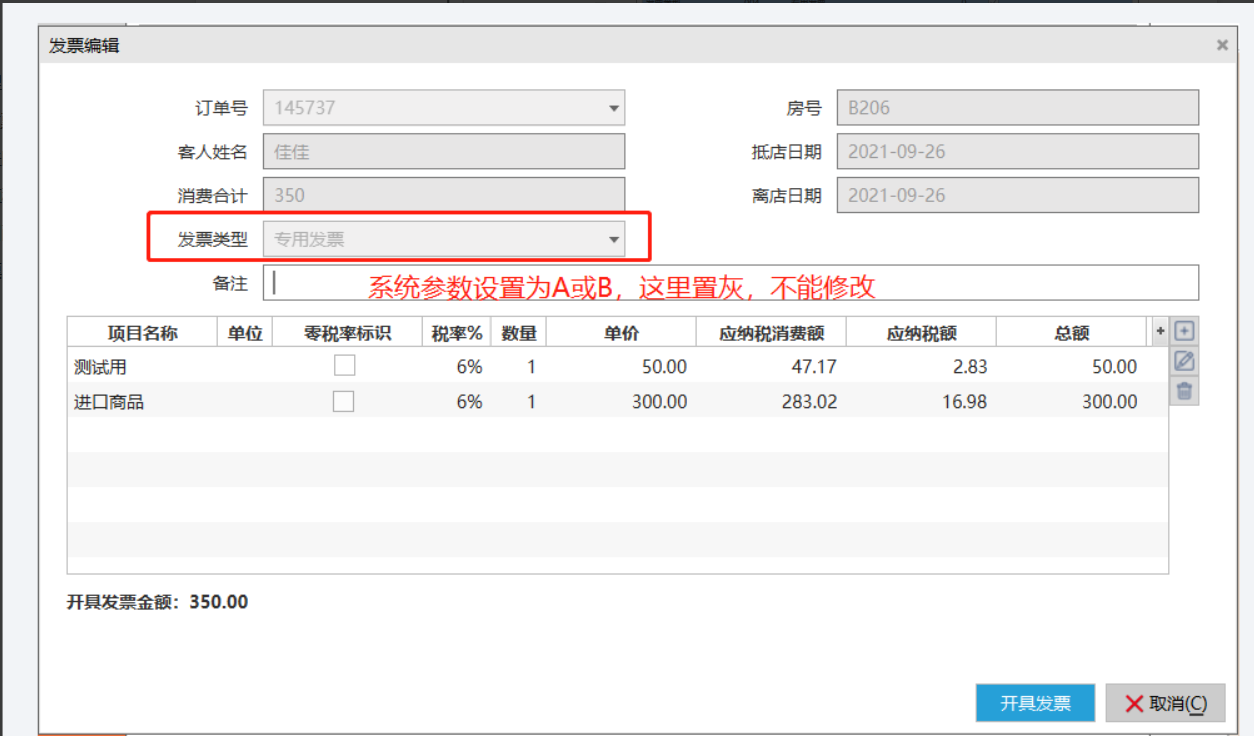The width and height of the screenshot is (1254, 736).
Task: Expand the 订单号 dropdown
Action: coord(612,108)
